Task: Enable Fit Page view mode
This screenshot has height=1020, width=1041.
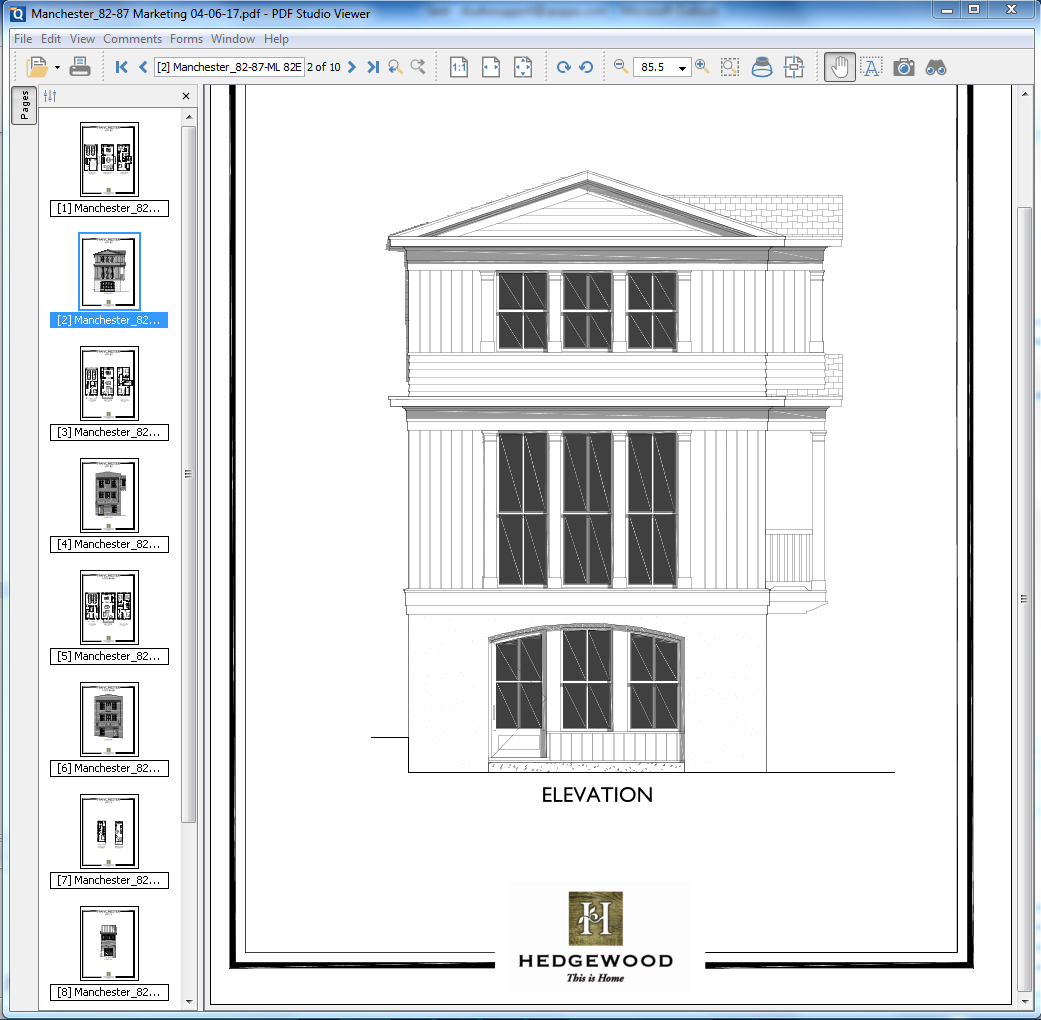Action: click(522, 66)
